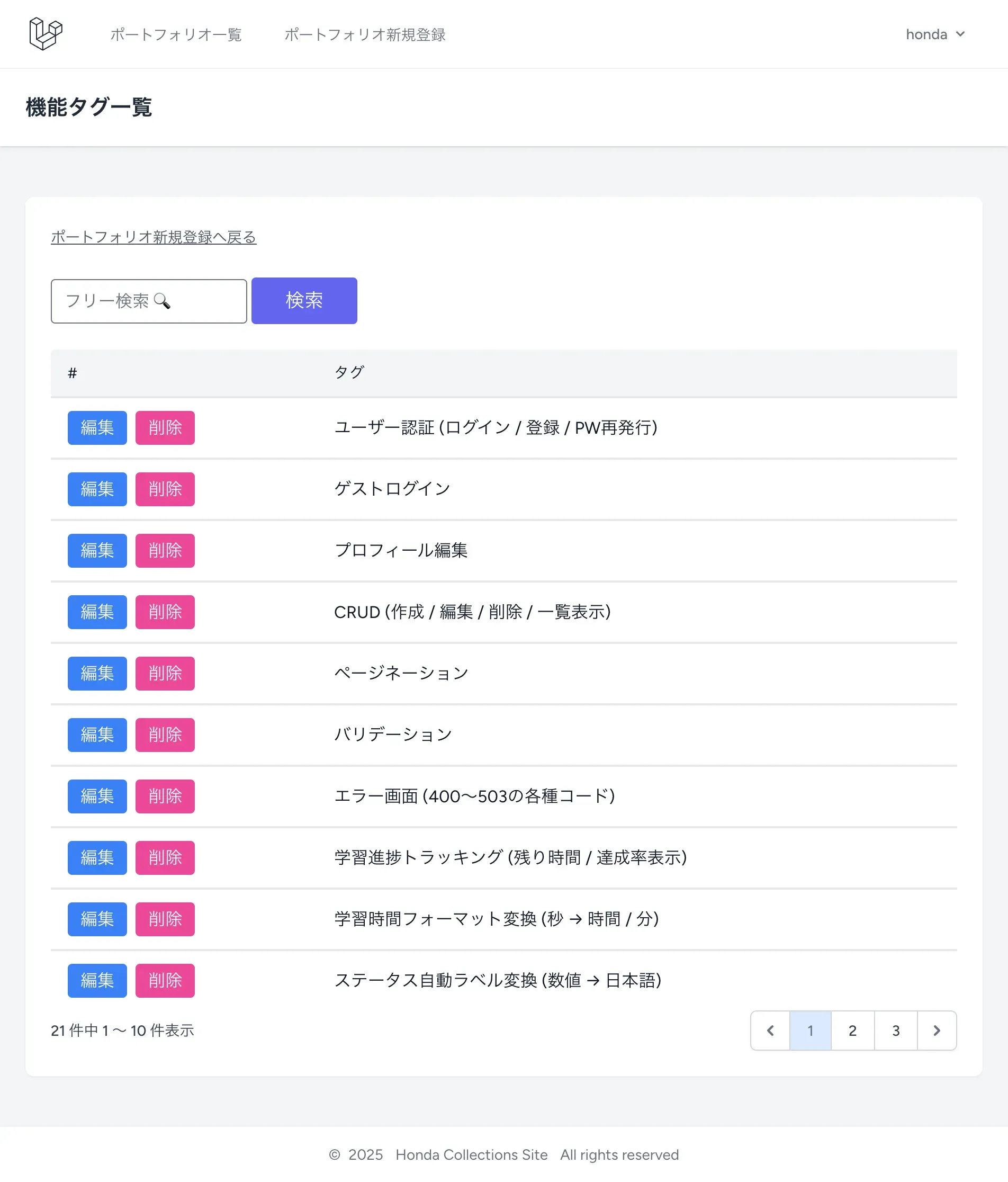Edit the バリデーション tag
The width and height of the screenshot is (1008, 1182).
pyautogui.click(x=97, y=735)
